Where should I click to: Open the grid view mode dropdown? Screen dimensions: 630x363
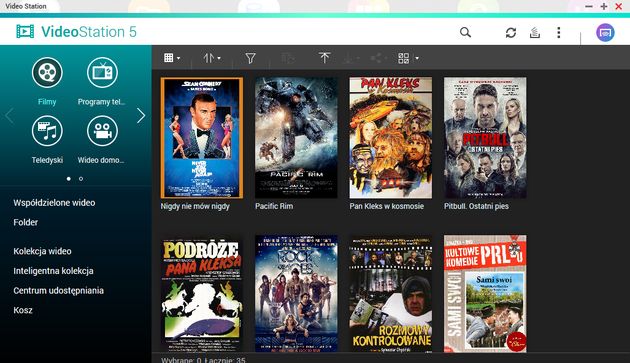tap(172, 58)
